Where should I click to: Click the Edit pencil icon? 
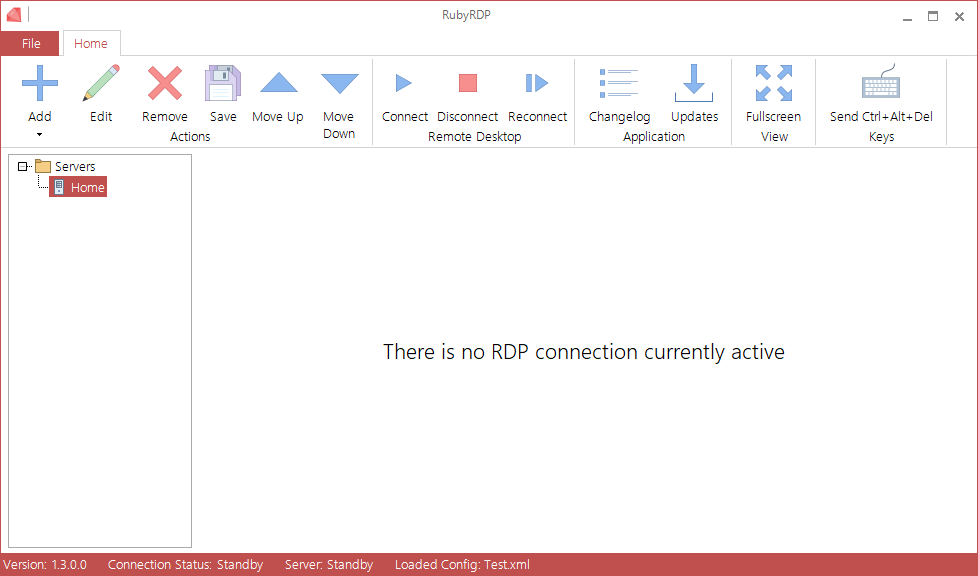(x=101, y=83)
